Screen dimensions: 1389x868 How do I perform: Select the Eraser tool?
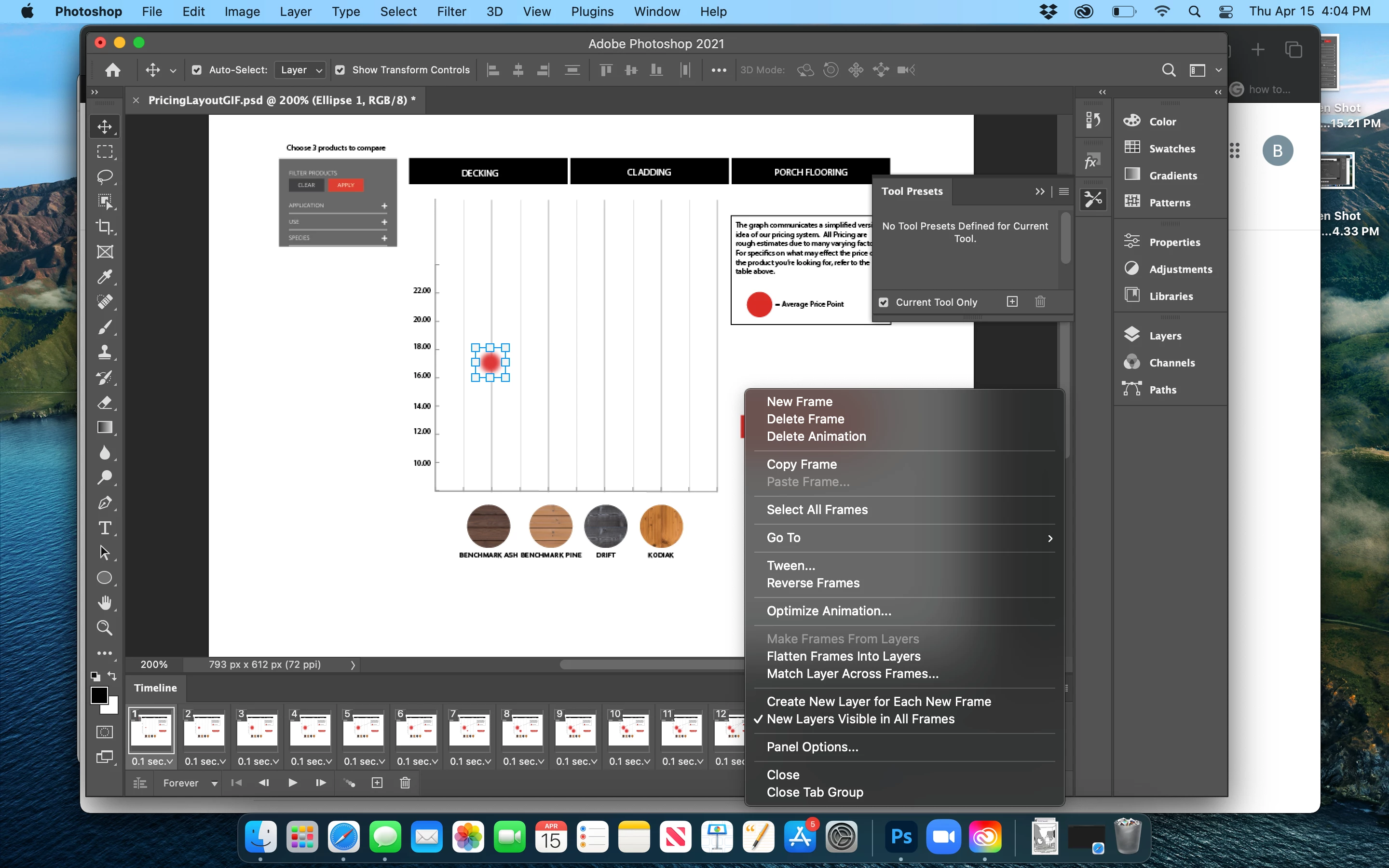[x=105, y=403]
